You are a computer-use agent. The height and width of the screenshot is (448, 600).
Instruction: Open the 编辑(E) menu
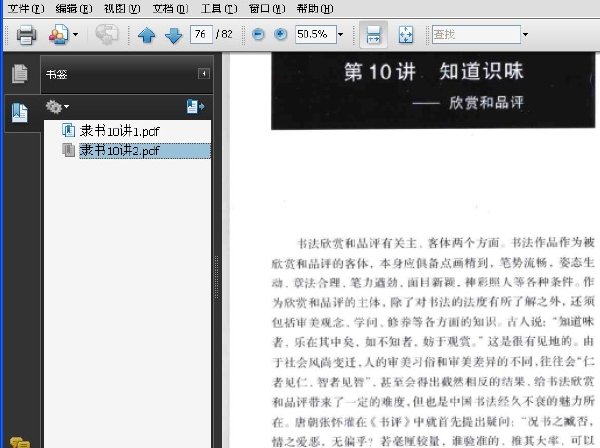click(74, 8)
